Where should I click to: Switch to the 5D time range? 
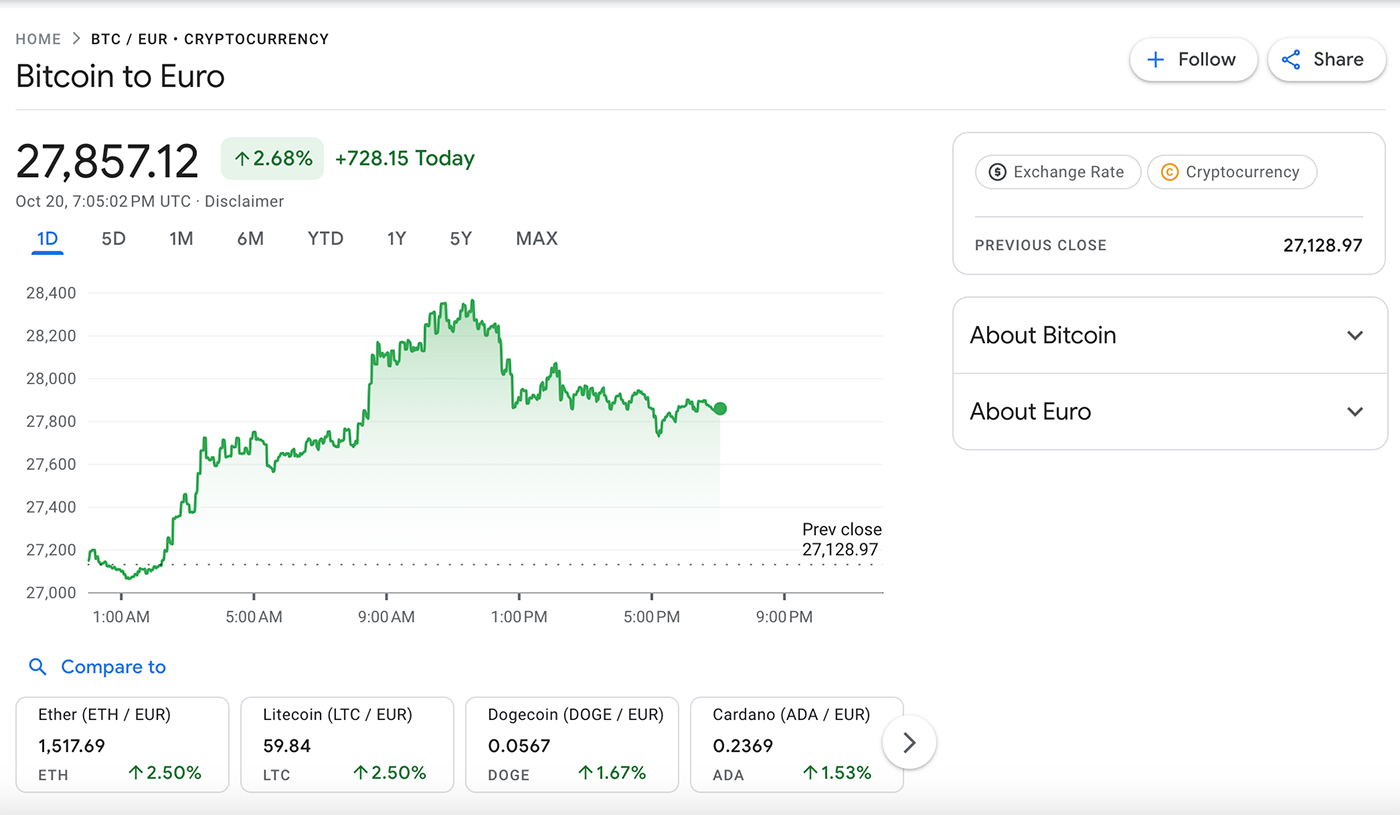(x=113, y=239)
